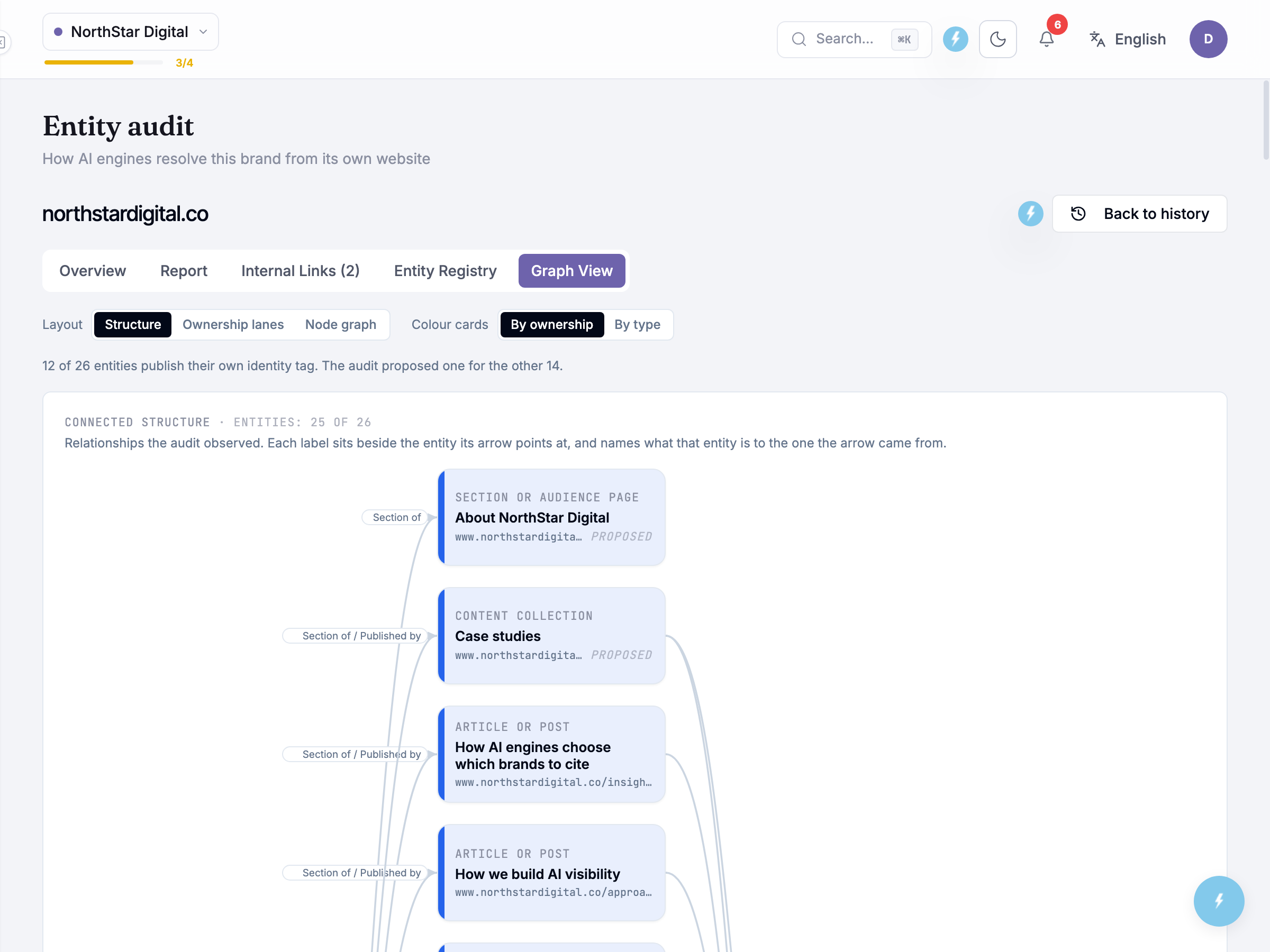
Task: Click lightning icon beside Back to history
Action: point(1031,214)
